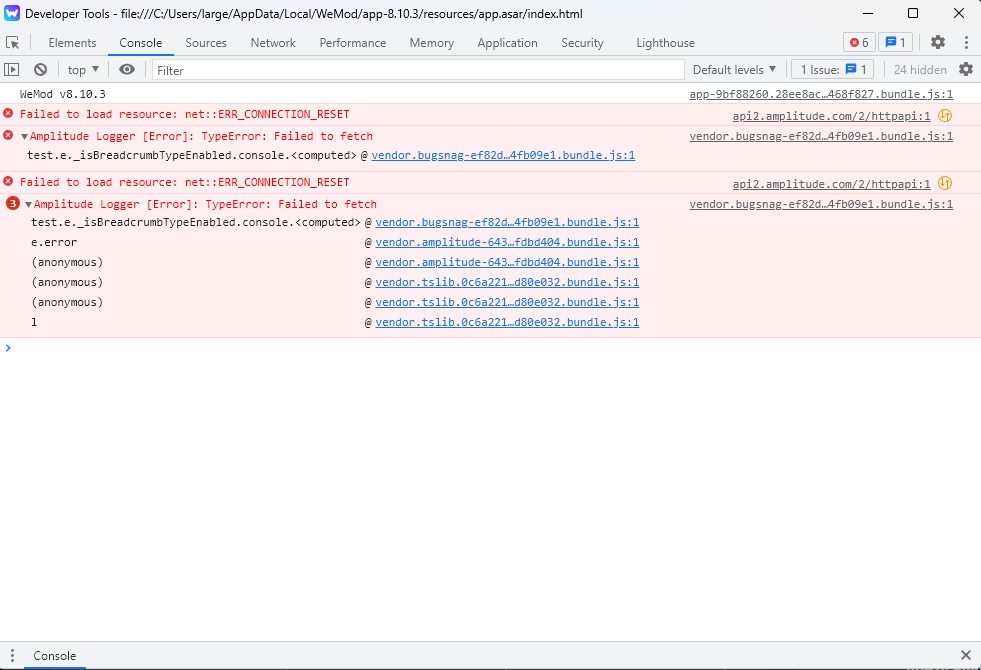Open the app-9bf88260 bundle.js source link
981x670 pixels.
(820, 94)
